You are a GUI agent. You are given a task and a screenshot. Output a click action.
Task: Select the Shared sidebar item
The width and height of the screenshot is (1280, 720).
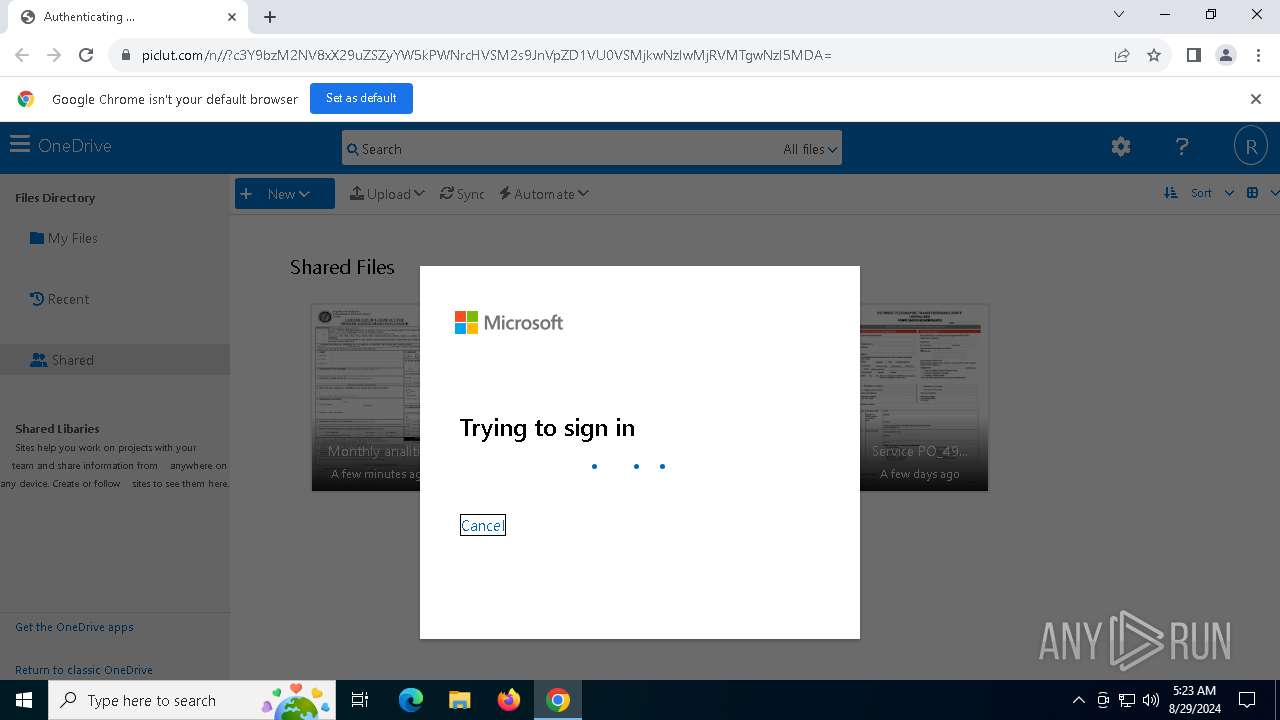tap(115, 360)
